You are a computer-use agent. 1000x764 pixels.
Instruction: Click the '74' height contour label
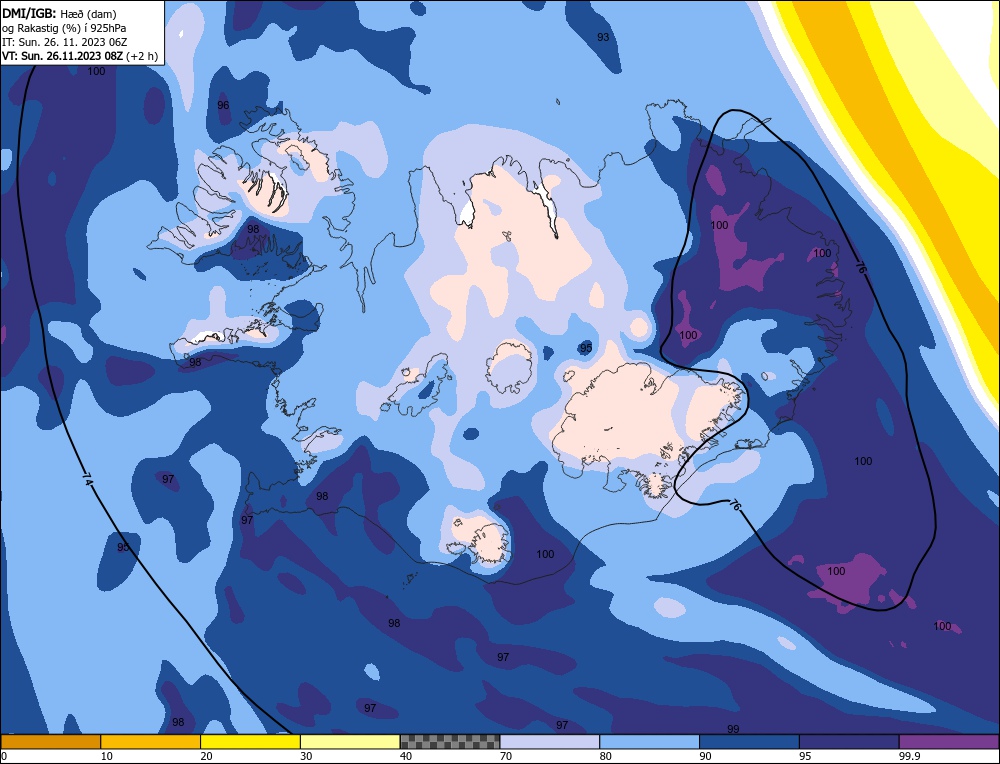coord(87,480)
